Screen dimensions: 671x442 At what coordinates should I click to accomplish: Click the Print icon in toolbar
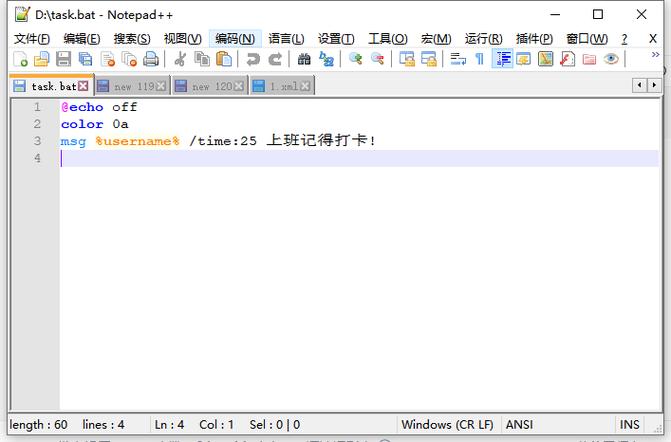[x=151, y=59]
